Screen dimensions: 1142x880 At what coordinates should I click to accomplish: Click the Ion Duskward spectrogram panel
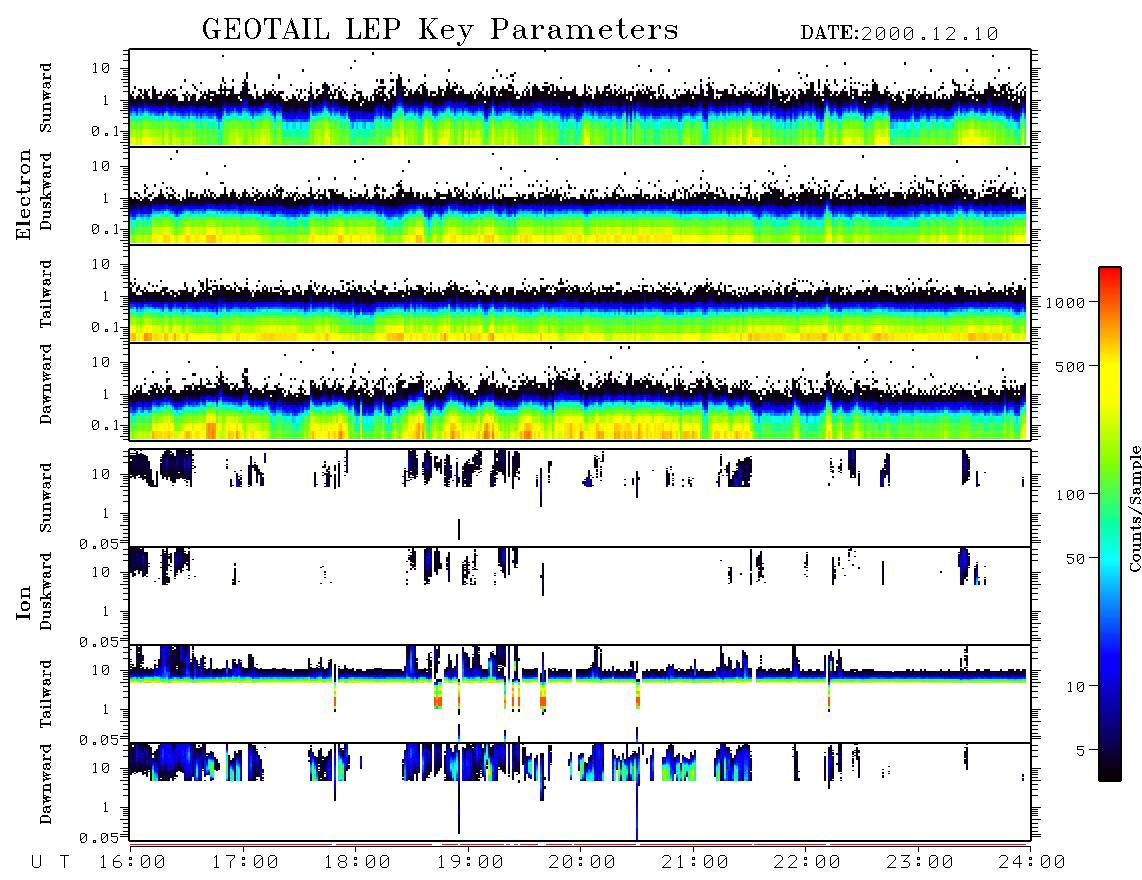580,596
